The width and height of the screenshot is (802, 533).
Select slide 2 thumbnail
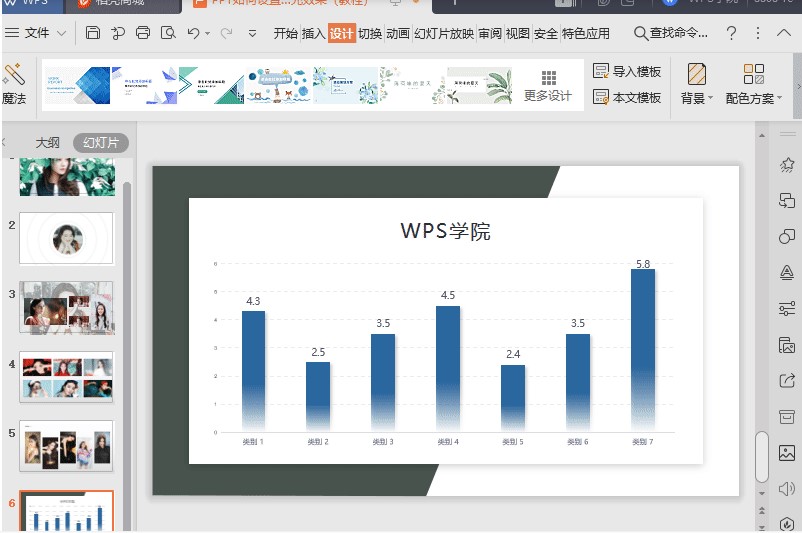point(66,239)
